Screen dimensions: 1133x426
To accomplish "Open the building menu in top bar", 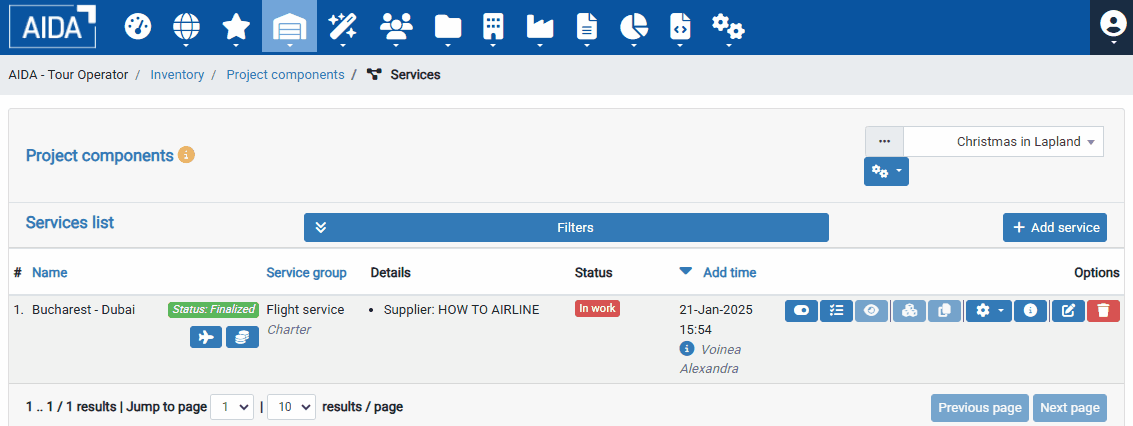I will tap(493, 27).
